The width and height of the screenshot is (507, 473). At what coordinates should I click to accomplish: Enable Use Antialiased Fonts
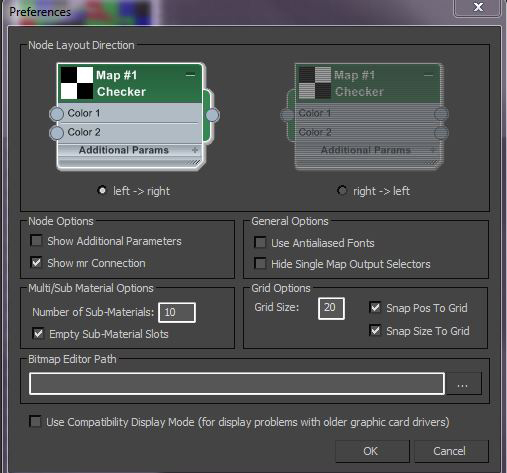(x=260, y=242)
